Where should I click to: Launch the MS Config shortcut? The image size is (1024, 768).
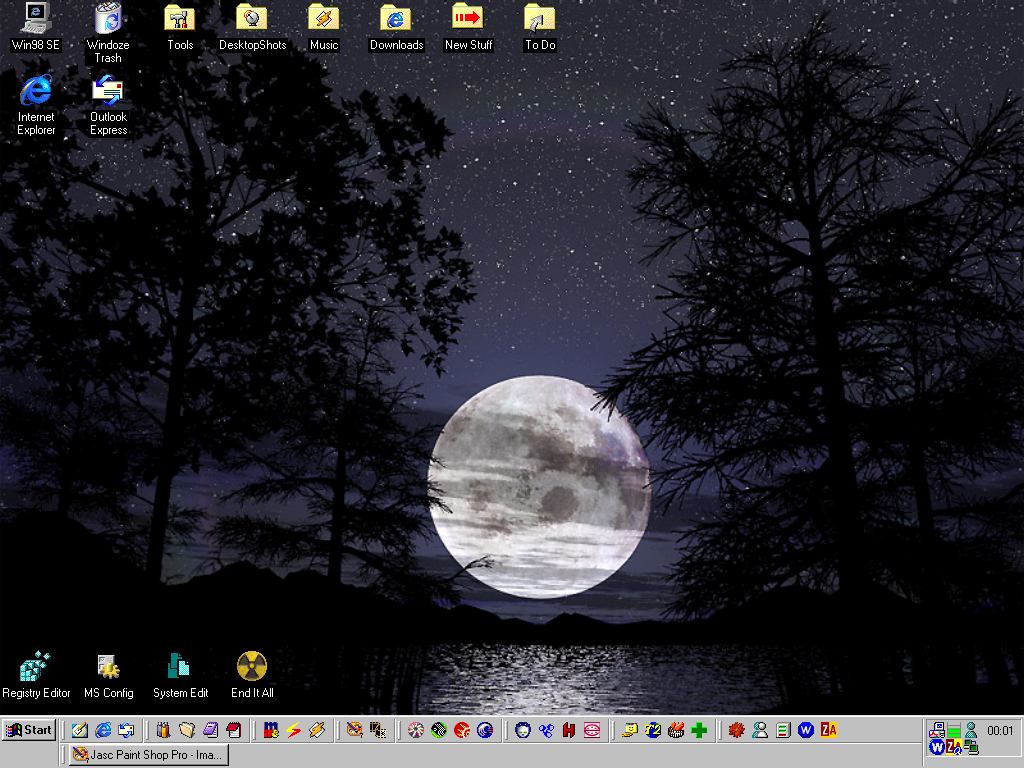pos(108,667)
